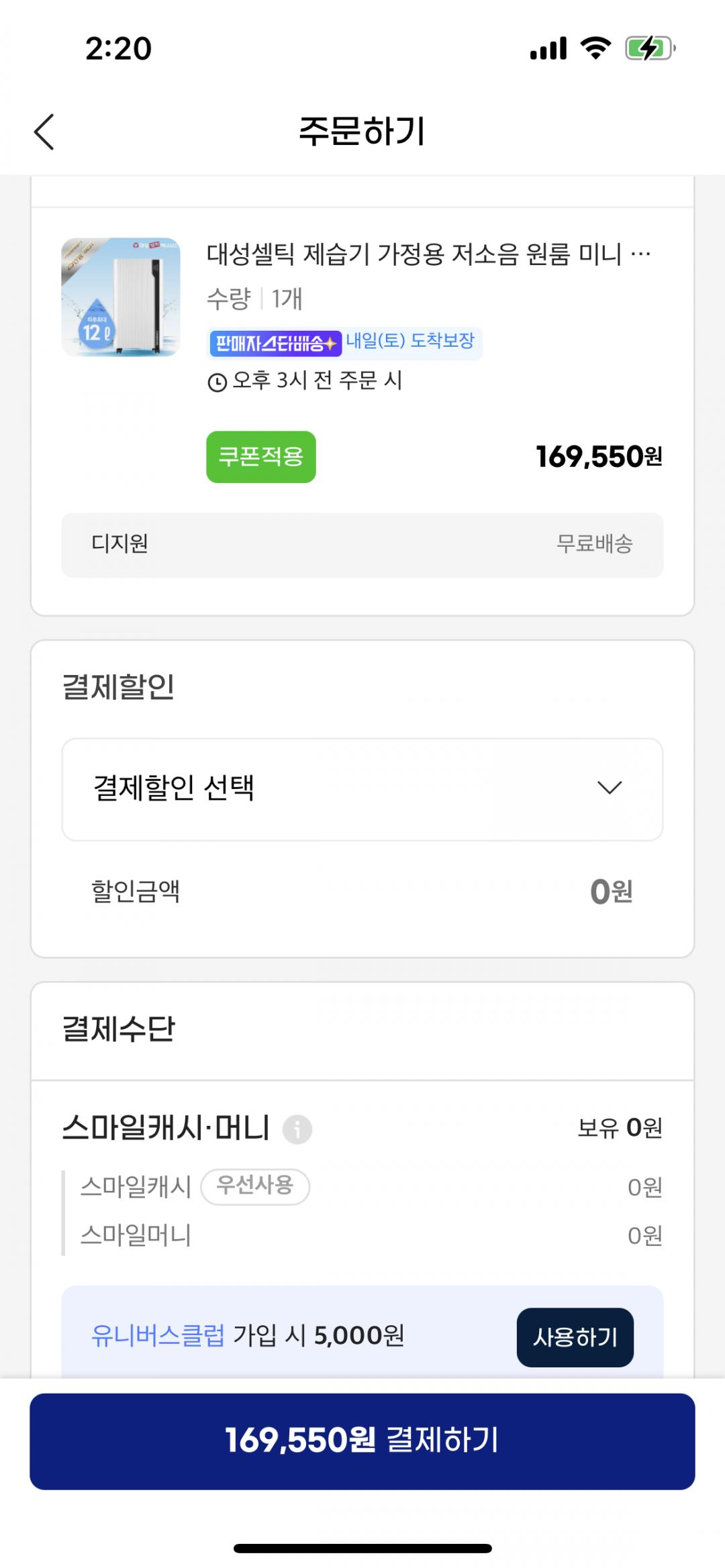Tap the battery charging icon

coord(650,48)
